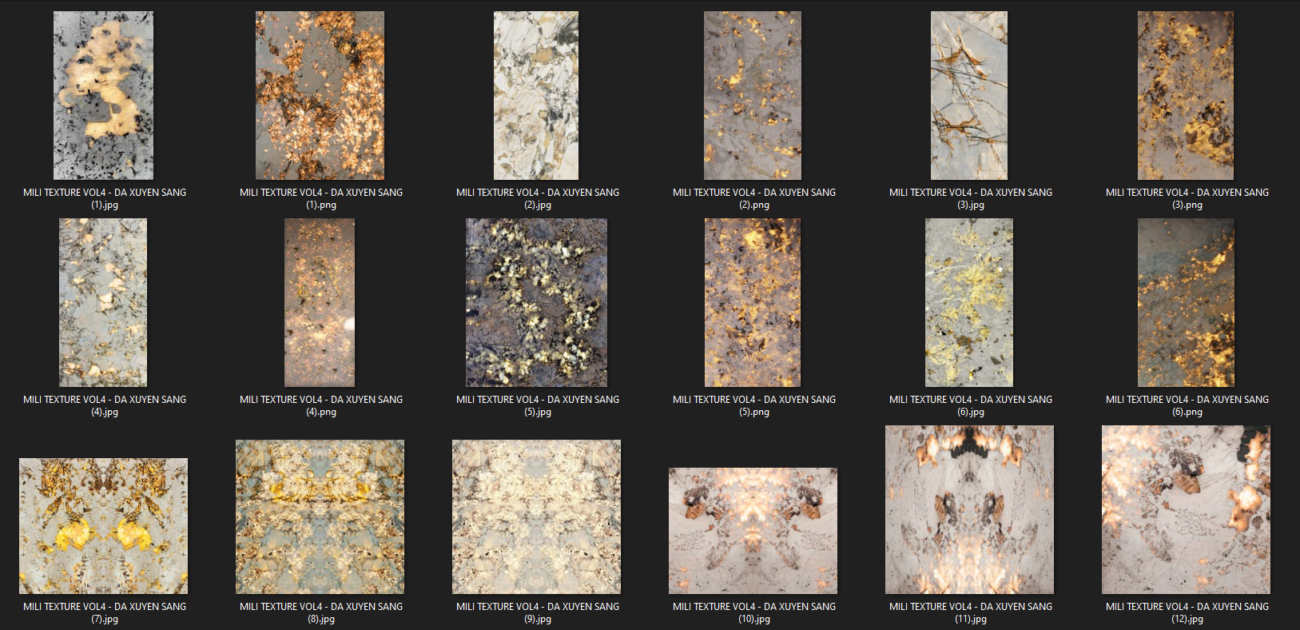Click file name ending in (8).jpg
This screenshot has height=630, width=1300.
point(321,612)
